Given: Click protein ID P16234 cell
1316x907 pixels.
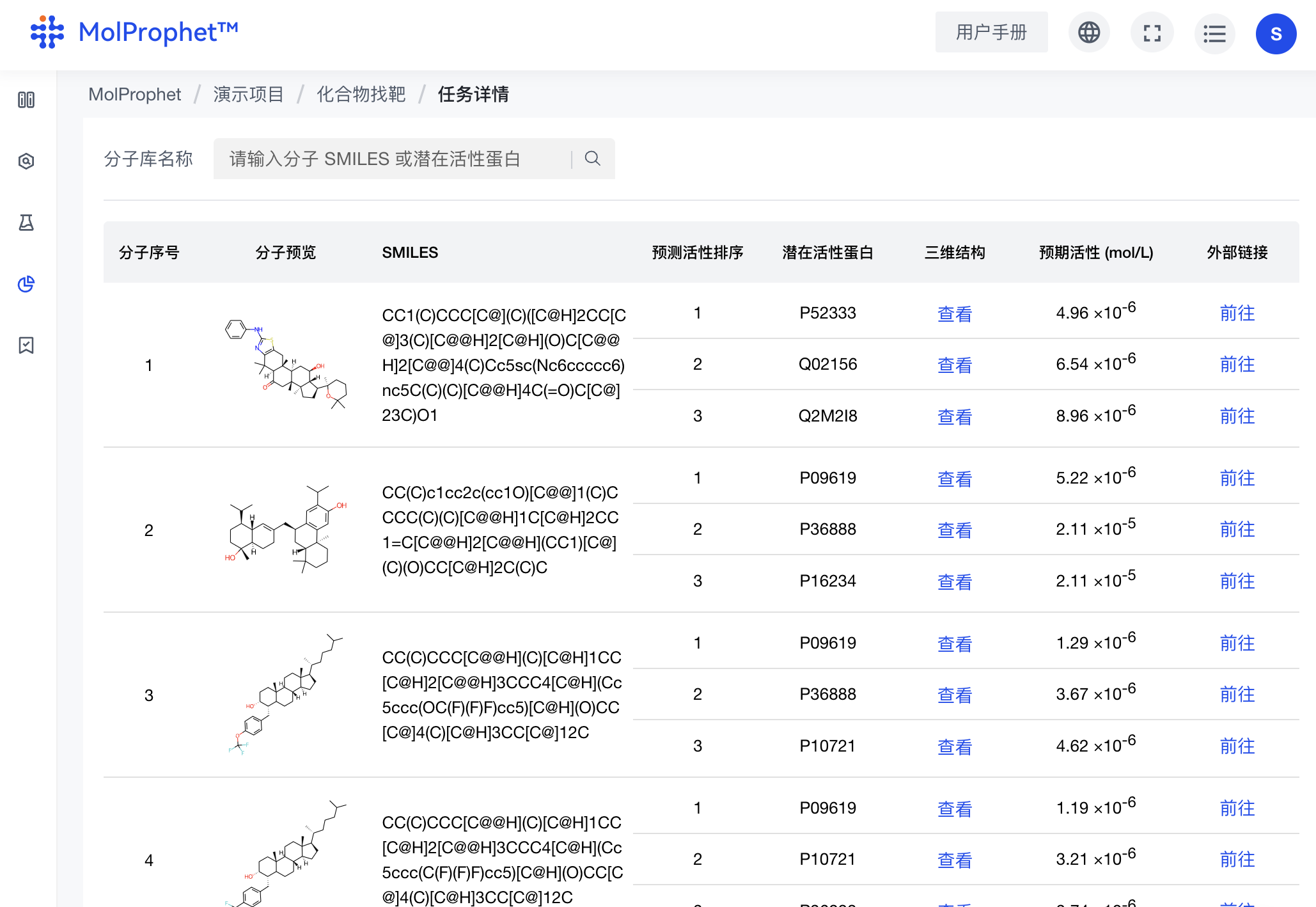Looking at the screenshot, I should point(827,581).
